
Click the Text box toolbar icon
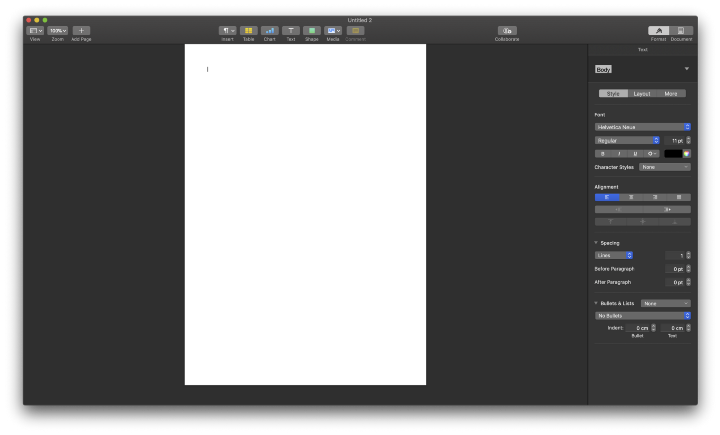pos(291,31)
